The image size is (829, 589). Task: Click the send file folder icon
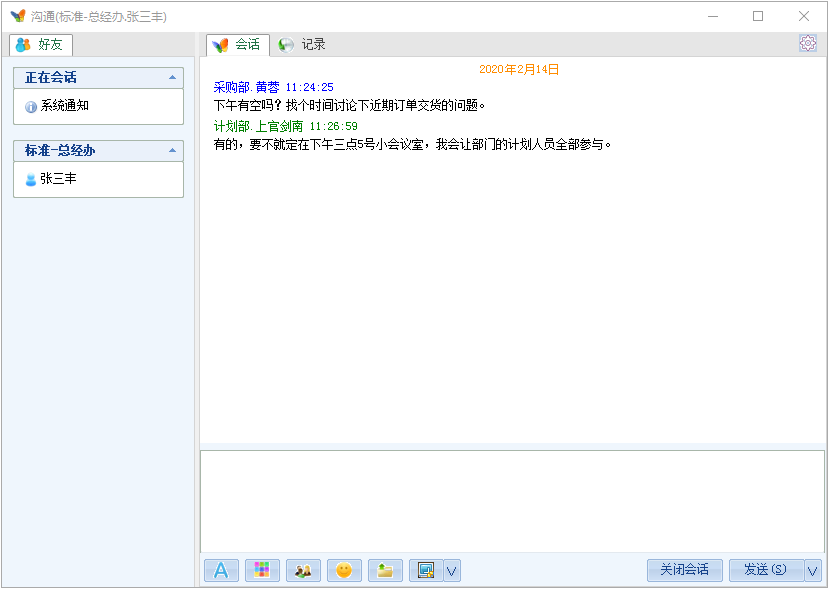point(385,570)
